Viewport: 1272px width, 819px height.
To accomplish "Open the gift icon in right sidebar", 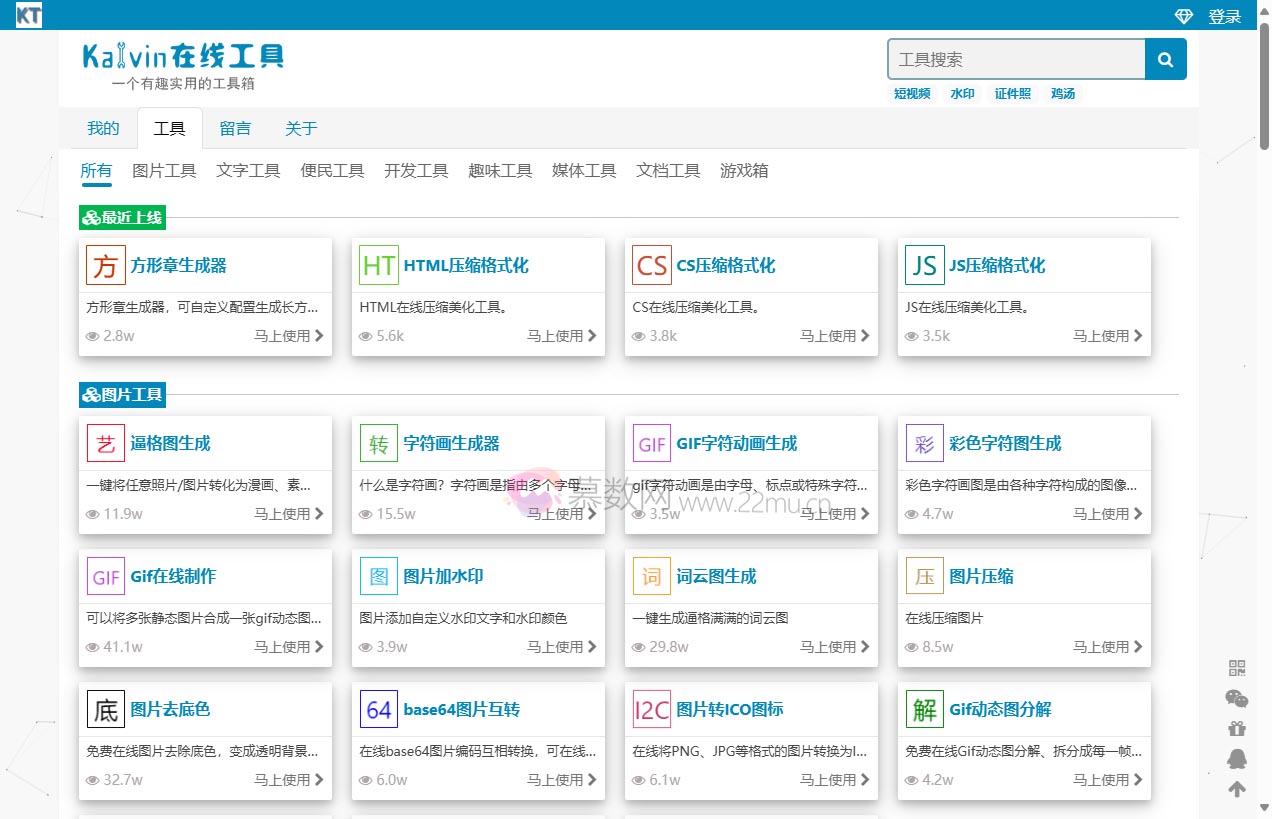I will tap(1237, 728).
